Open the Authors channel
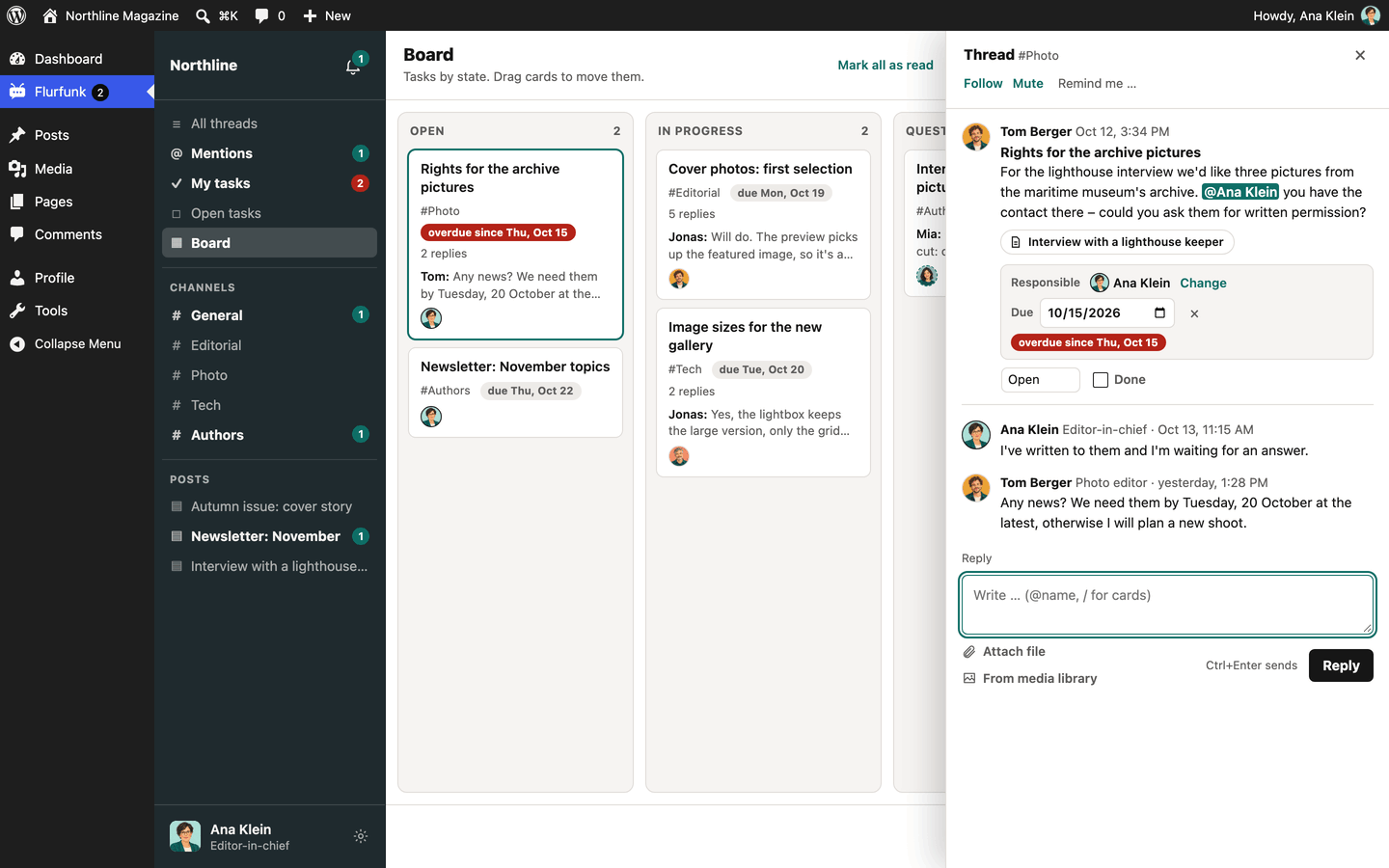Image resolution: width=1389 pixels, height=868 pixels. [x=269, y=435]
